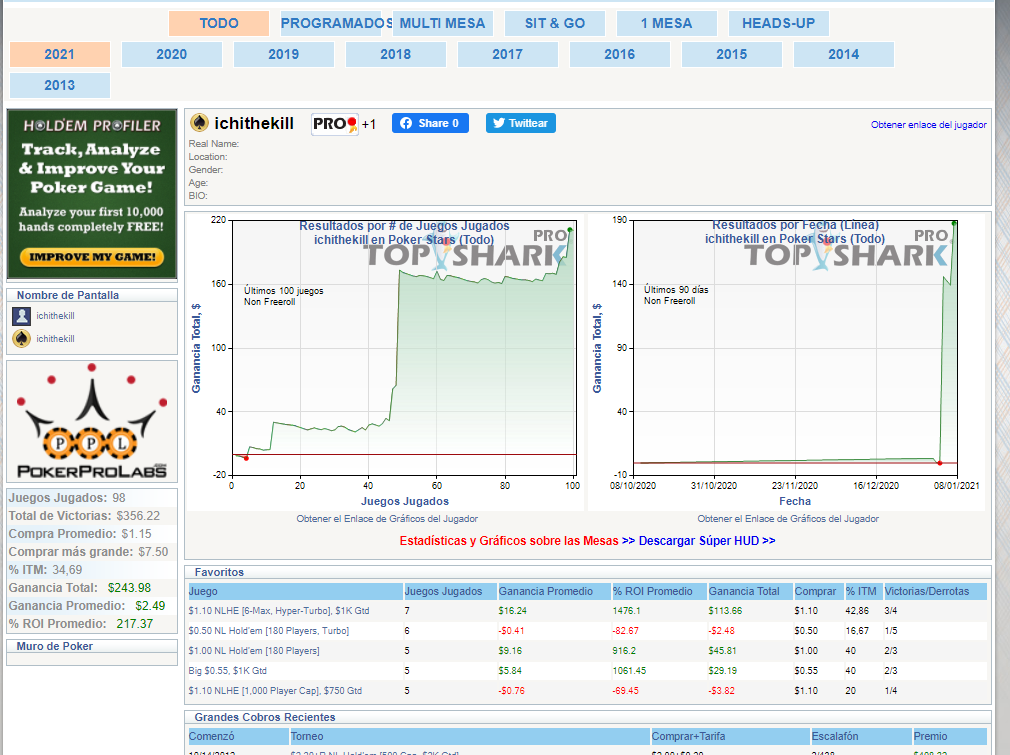
Task: Click the PokerStars spade icon beside ichithekill heading
Action: click(x=199, y=122)
